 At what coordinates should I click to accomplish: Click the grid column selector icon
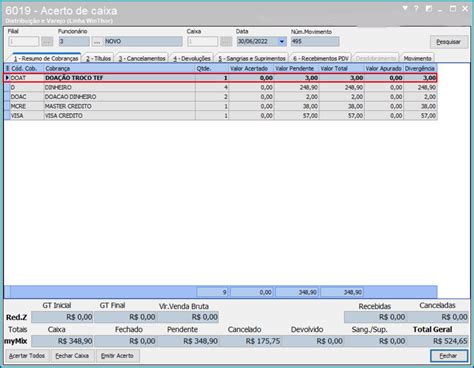(x=7, y=68)
